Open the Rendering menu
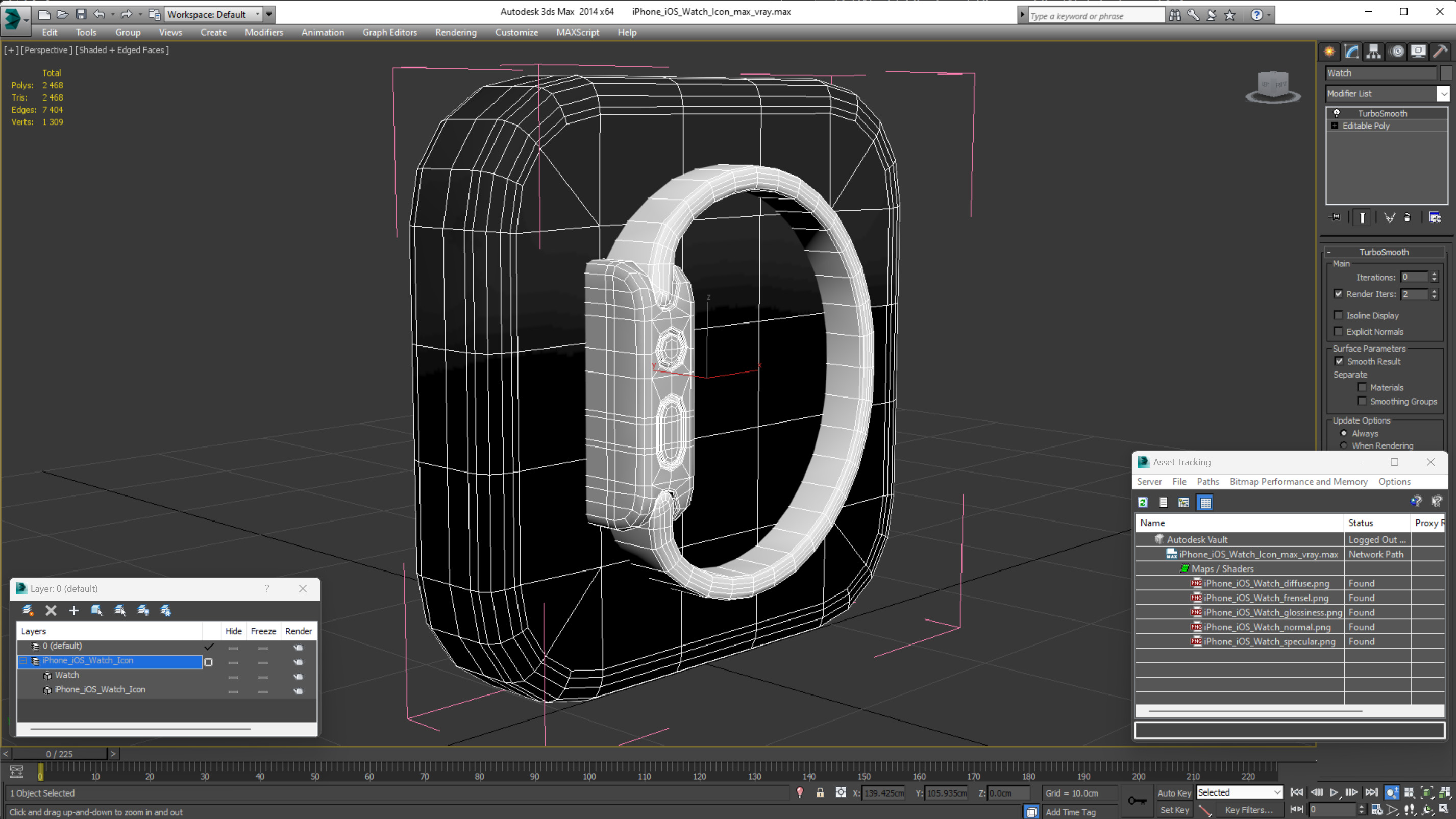Viewport: 1456px width, 819px height. [x=455, y=32]
